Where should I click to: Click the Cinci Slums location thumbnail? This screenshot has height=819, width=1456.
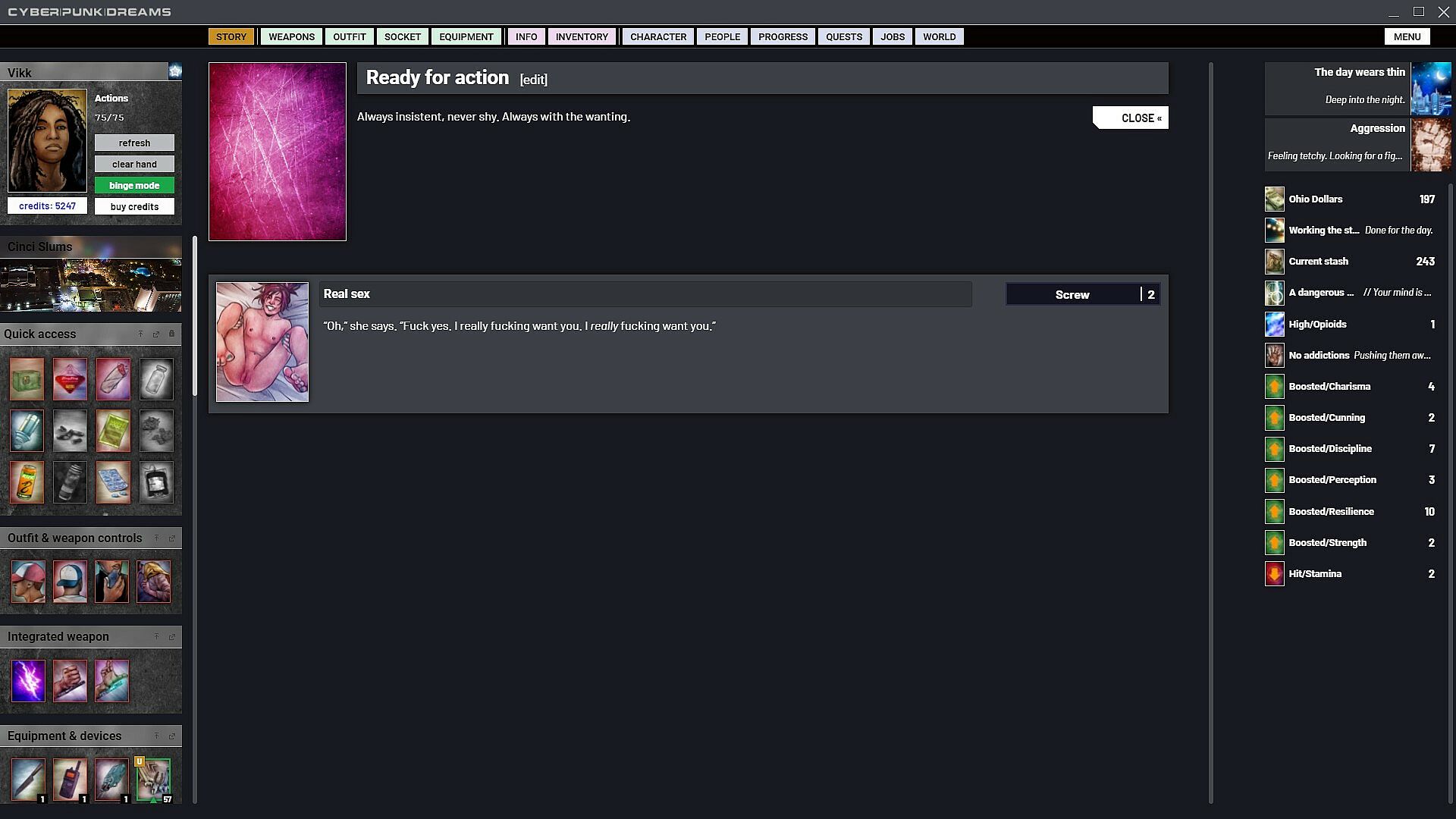pos(91,284)
